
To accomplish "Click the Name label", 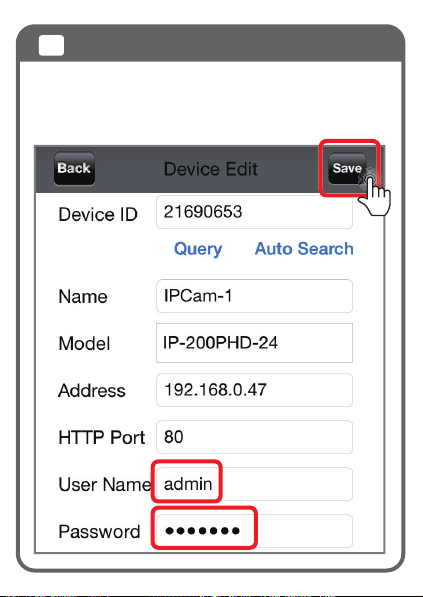I will pyautogui.click(x=83, y=297).
